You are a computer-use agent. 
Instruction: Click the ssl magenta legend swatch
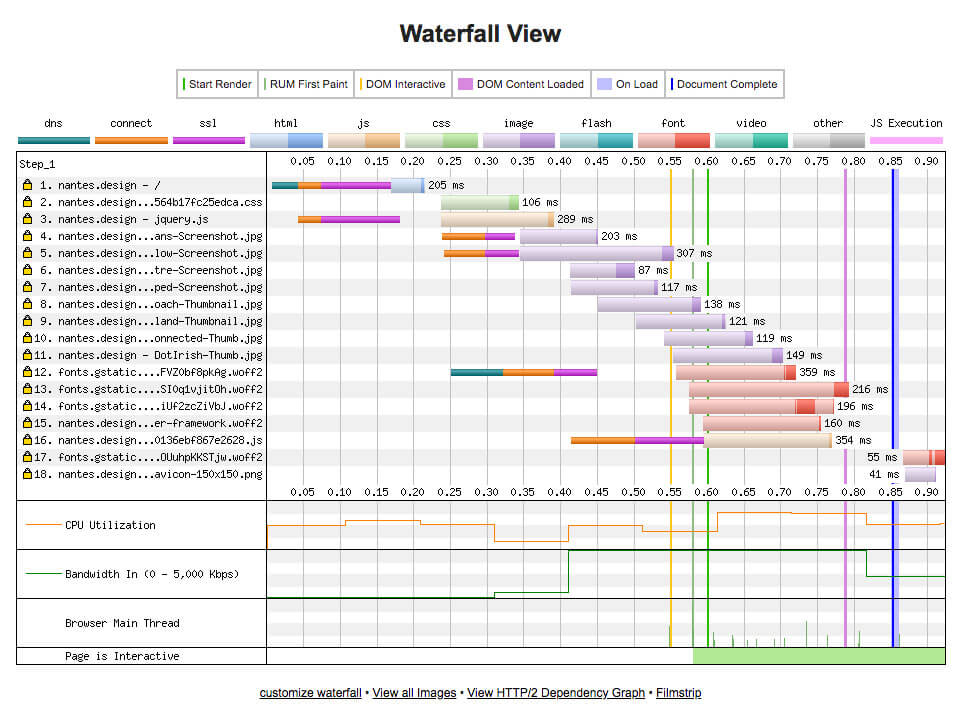coord(208,140)
